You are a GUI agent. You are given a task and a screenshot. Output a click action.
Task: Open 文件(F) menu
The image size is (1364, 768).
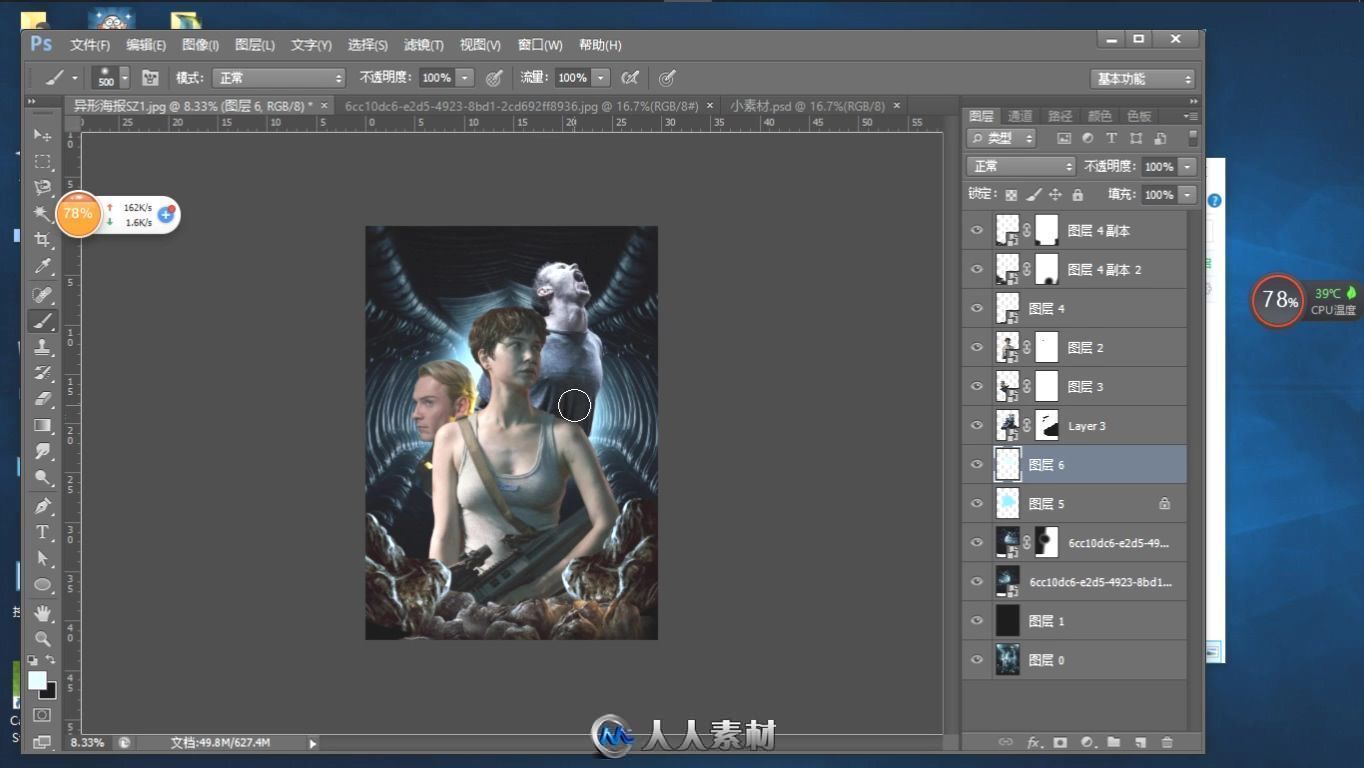tap(90, 44)
